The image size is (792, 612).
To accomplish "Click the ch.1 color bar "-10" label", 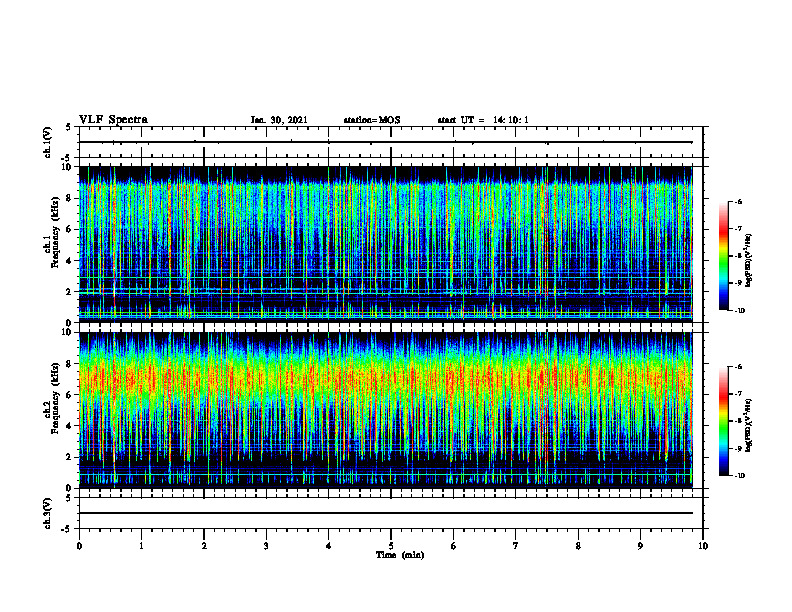I will pyautogui.click(x=739, y=311).
